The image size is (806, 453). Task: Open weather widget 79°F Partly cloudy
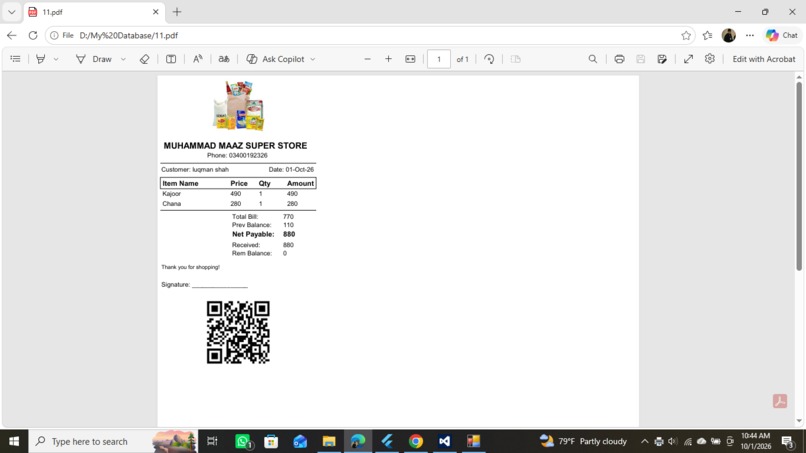click(x=583, y=441)
